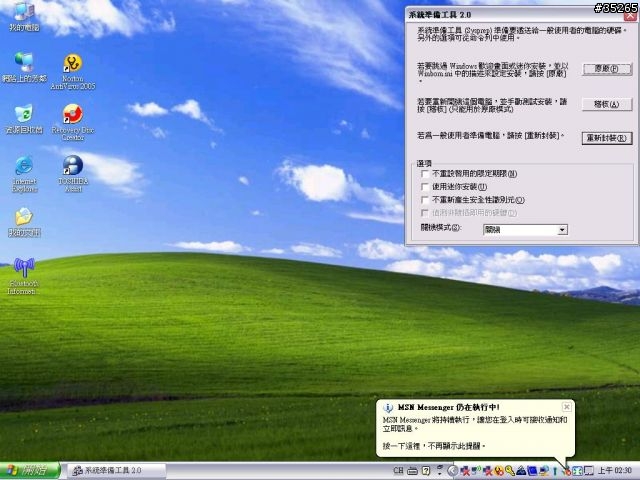Open the My Documents folder icon

(24, 222)
